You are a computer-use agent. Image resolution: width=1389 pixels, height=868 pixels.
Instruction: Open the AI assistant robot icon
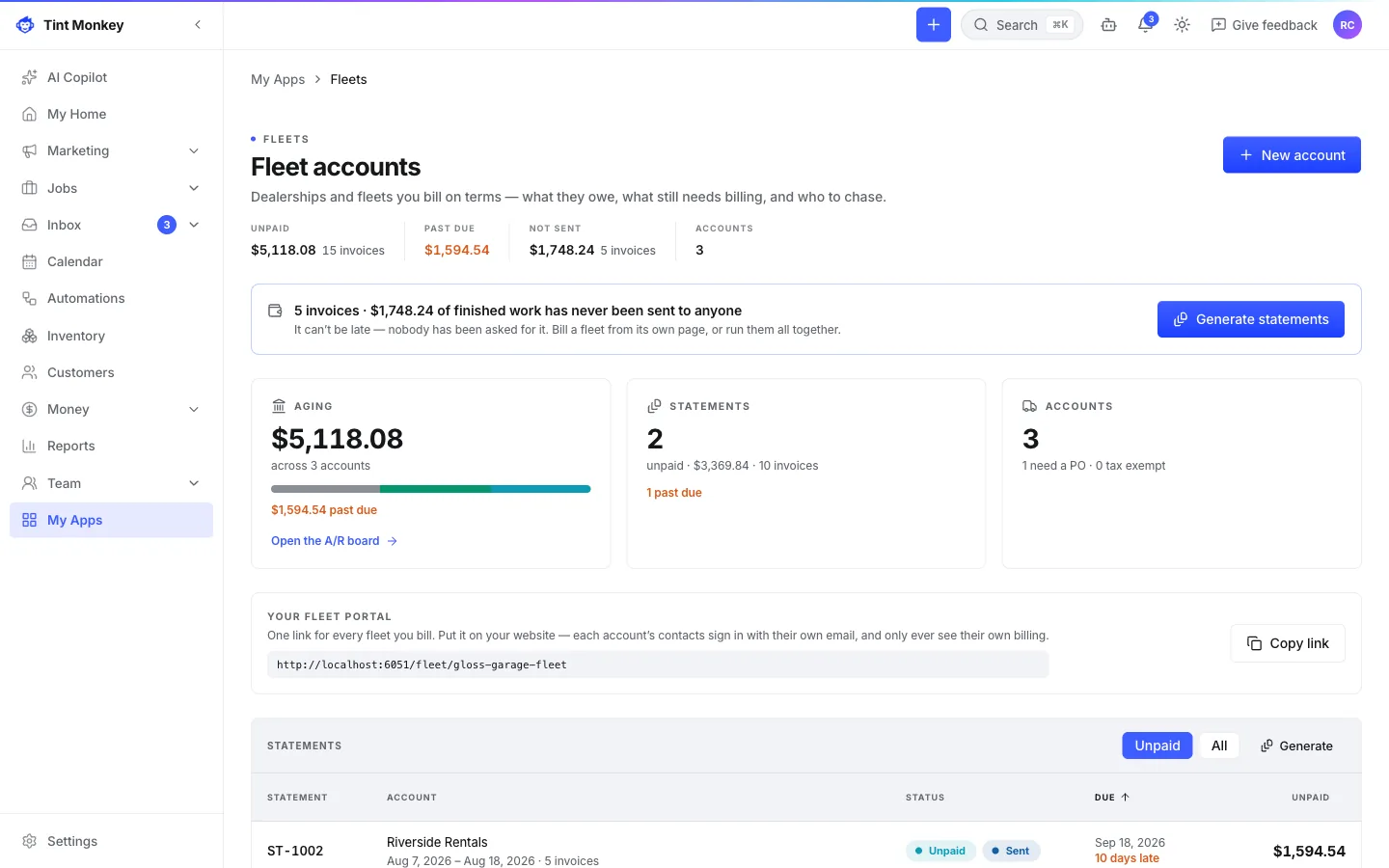[1109, 25]
